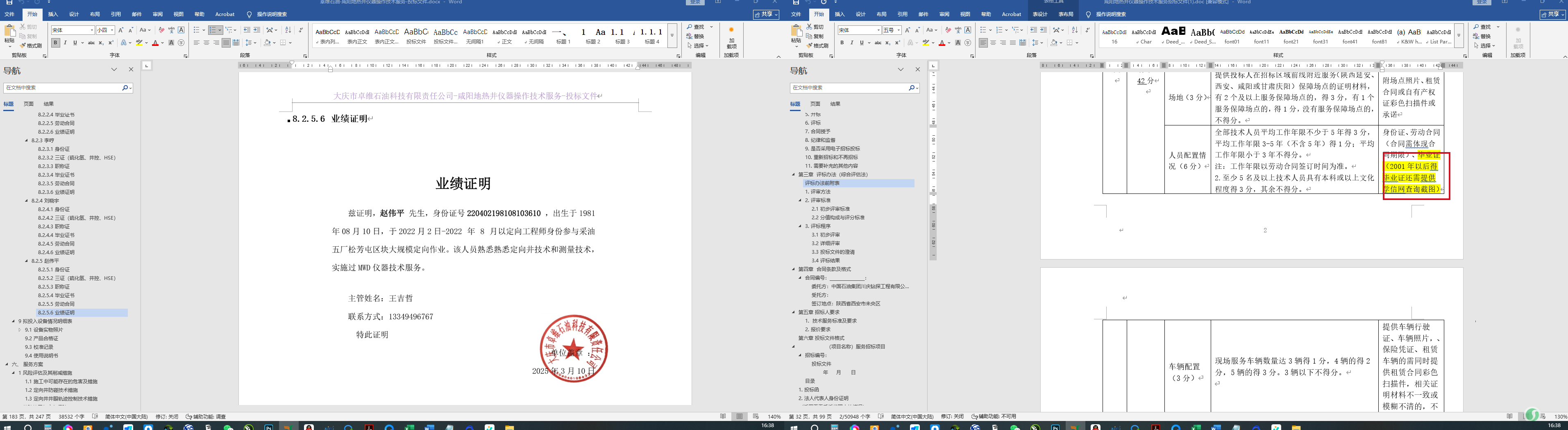
Task: Open 插入 tab in left Word window
Action: click(x=54, y=14)
